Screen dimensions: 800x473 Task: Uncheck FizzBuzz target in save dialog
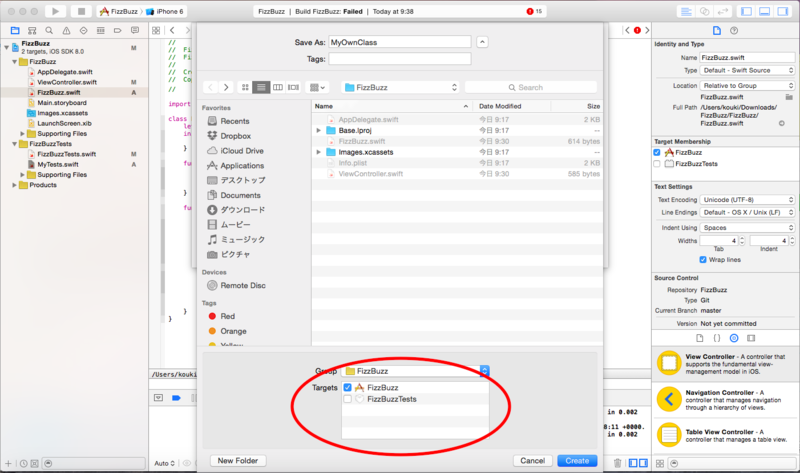click(x=347, y=388)
